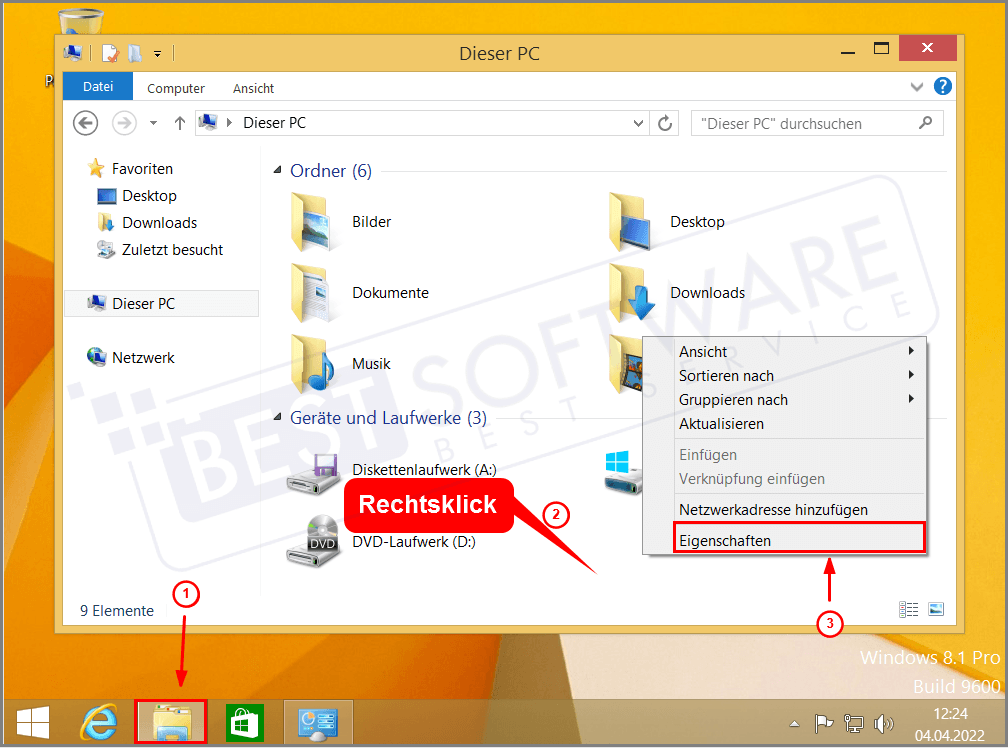
Task: Switch to details view using the status bar toggle
Action: point(908,608)
